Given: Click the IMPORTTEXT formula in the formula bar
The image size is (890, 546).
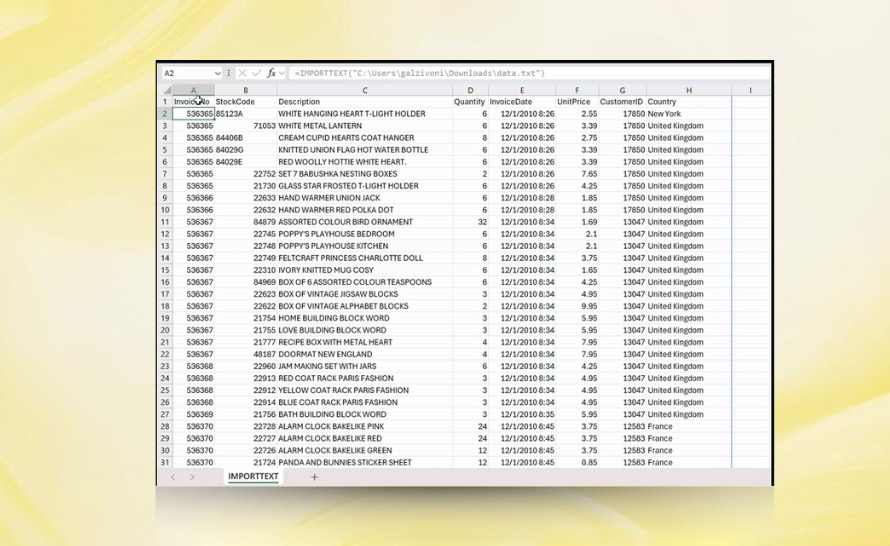Looking at the screenshot, I should (x=420, y=74).
